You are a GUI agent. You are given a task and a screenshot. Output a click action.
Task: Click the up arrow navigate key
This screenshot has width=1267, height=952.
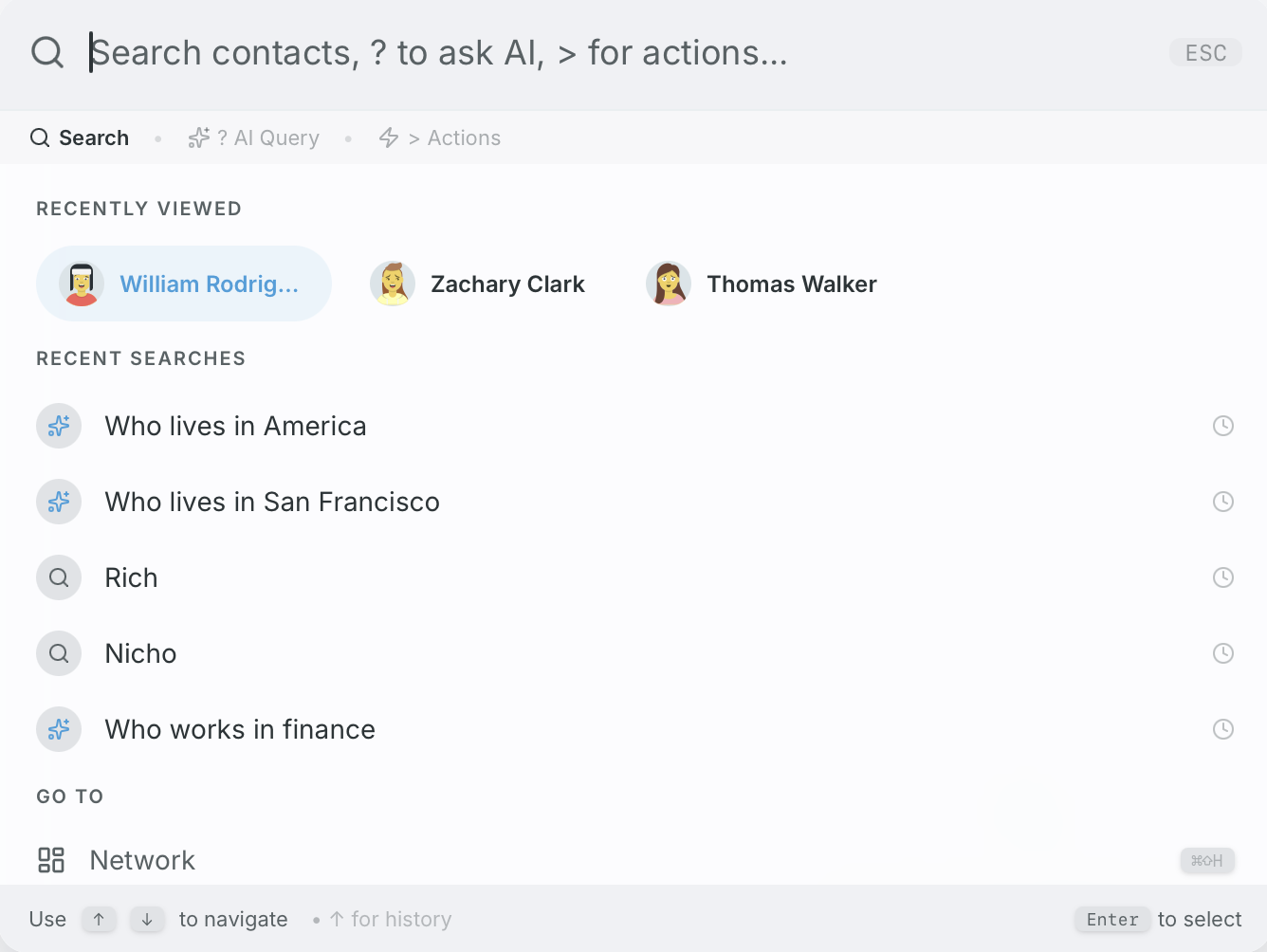tap(99, 919)
